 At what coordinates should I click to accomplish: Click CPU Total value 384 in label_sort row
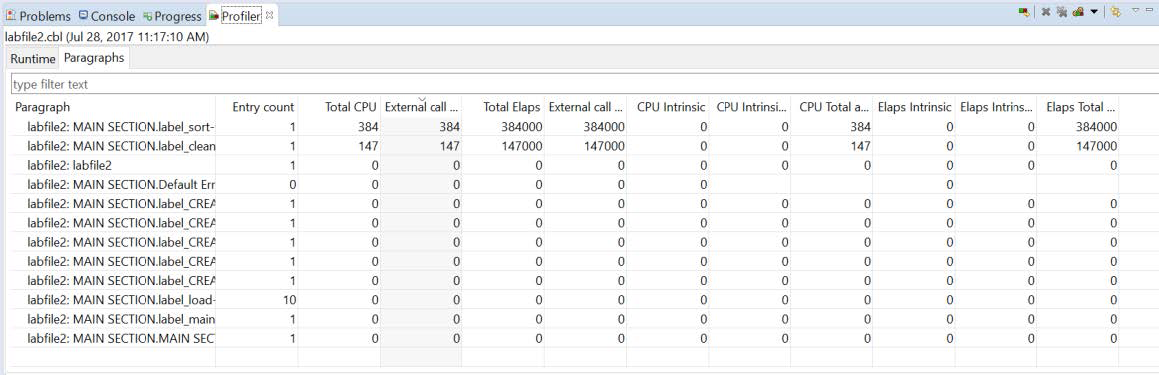pyautogui.click(x=861, y=126)
